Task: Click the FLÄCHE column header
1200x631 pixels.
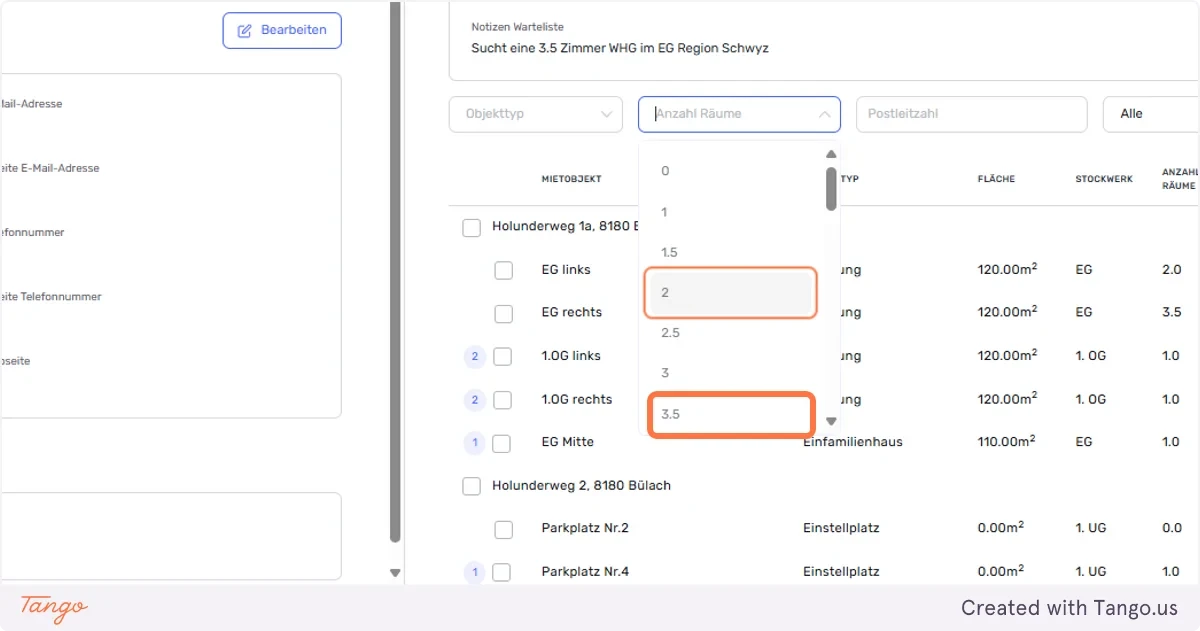Action: coord(996,179)
